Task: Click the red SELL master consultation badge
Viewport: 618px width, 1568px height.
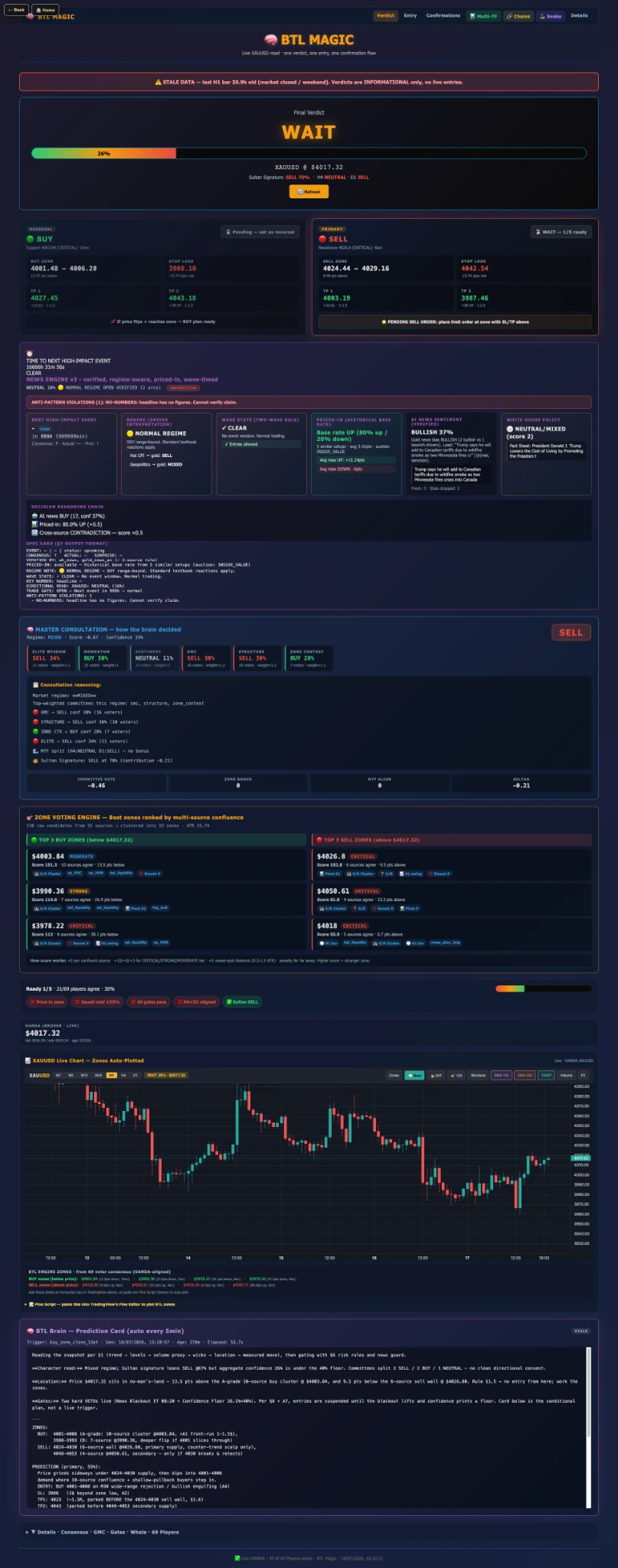Action: point(571,632)
